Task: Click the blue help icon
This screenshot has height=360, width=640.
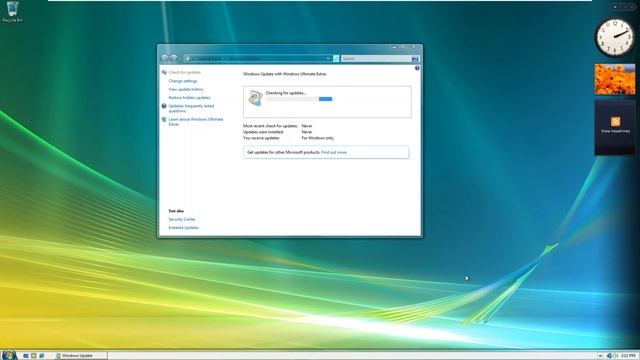Action: point(417,68)
